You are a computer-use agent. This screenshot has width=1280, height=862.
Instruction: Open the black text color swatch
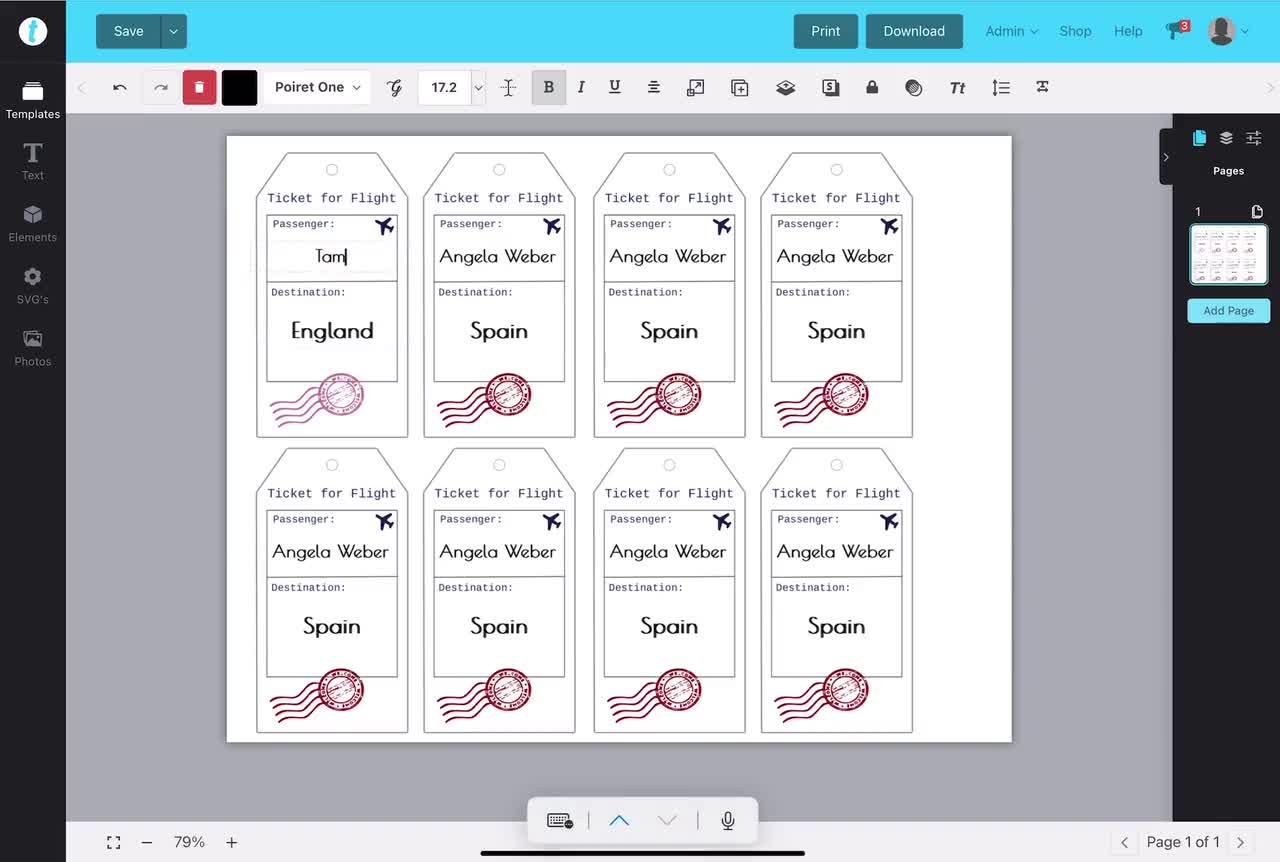[x=239, y=87]
